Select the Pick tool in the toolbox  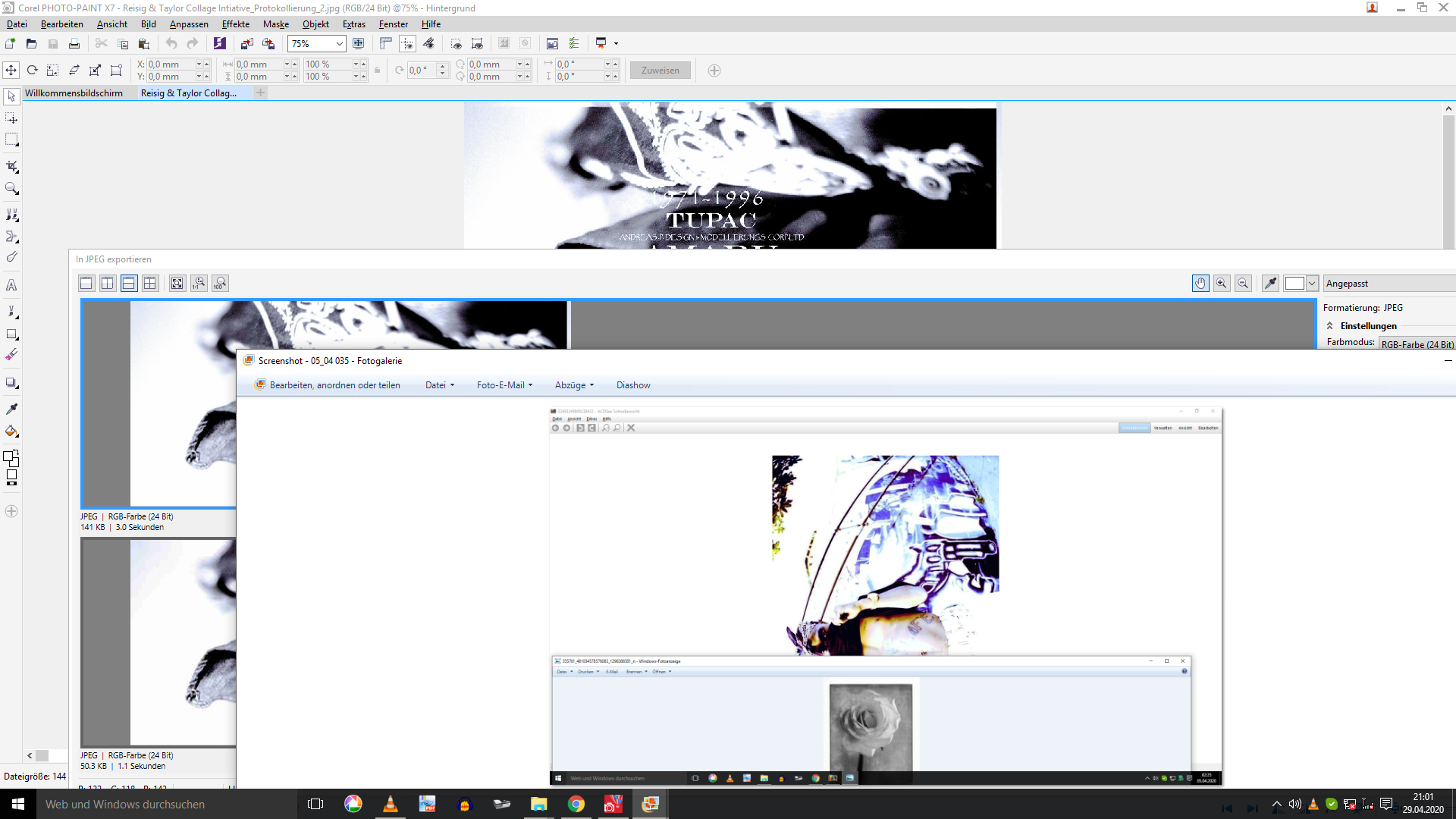pyautogui.click(x=11, y=96)
